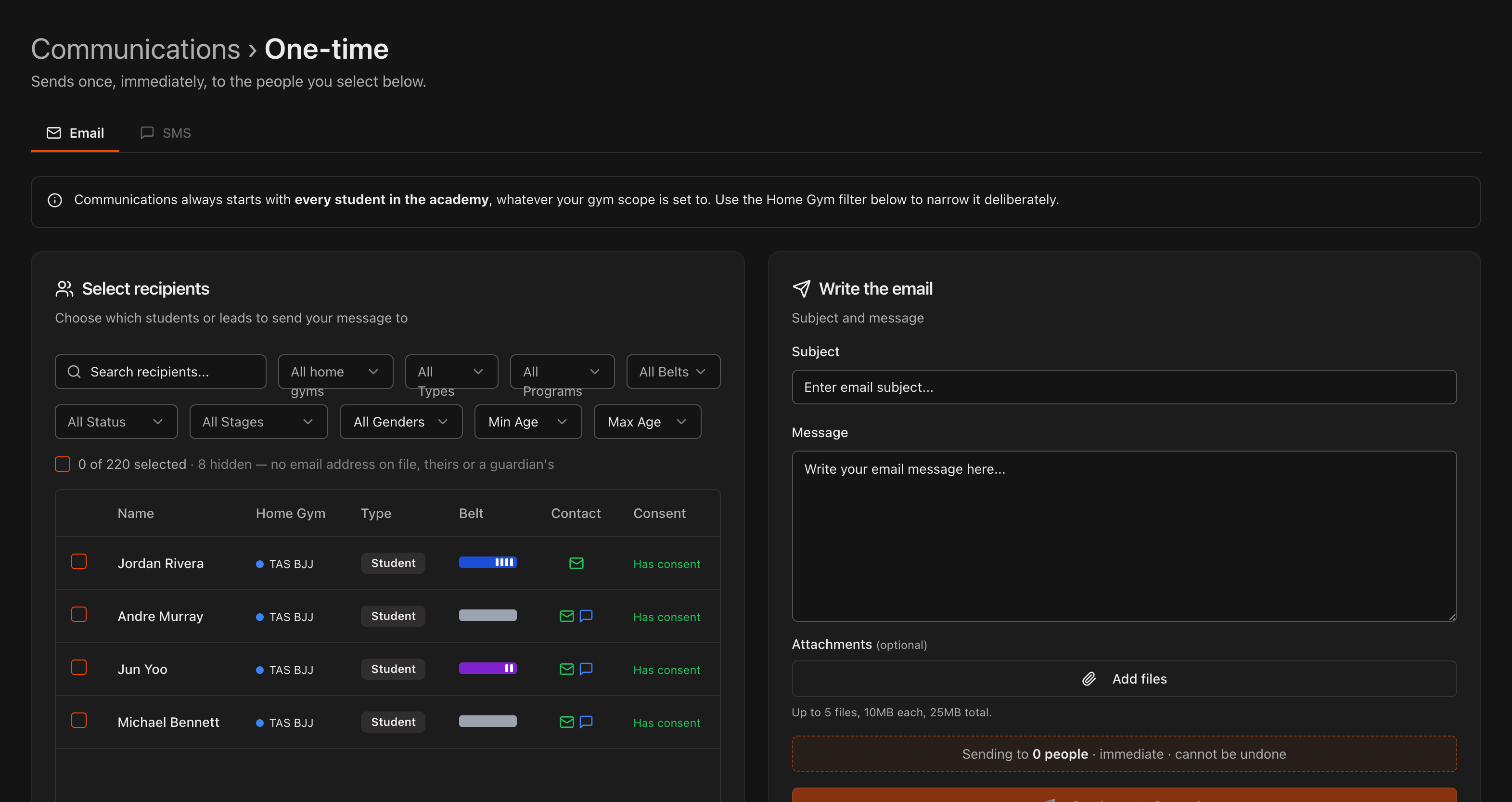Tick the select-all checkbox by 0 of 220 selected

click(62, 465)
